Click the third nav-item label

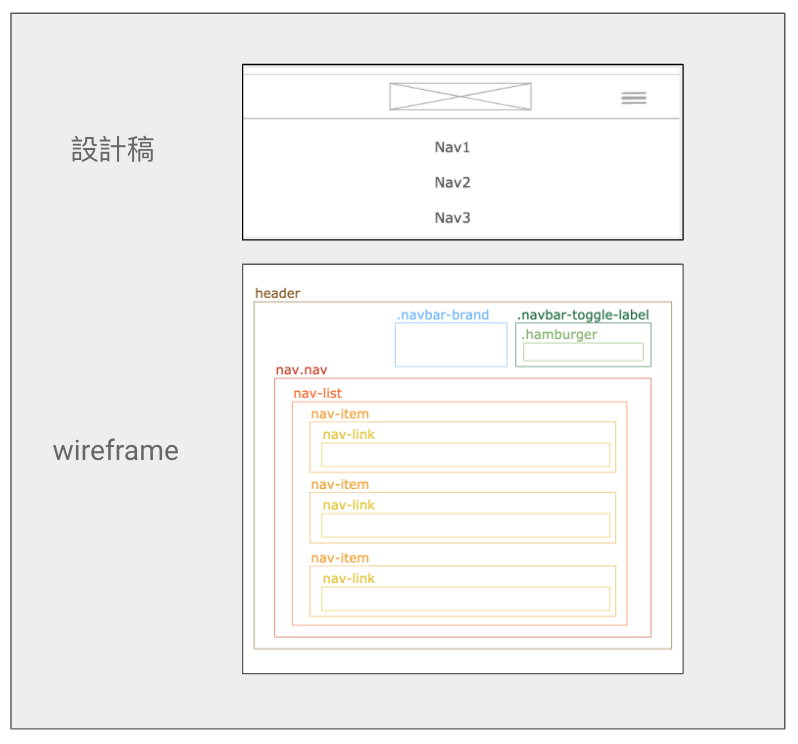pos(339,558)
